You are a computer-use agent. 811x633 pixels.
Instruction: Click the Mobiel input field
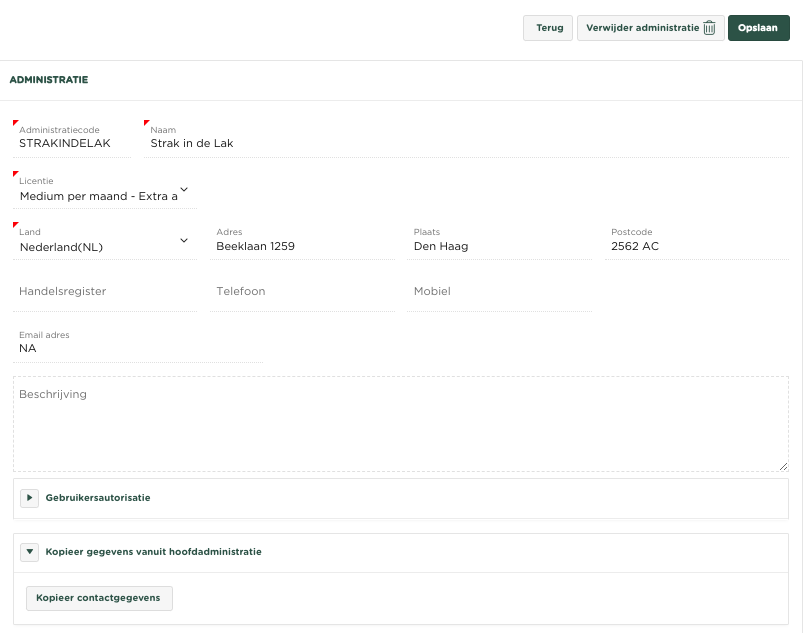[x=498, y=292]
